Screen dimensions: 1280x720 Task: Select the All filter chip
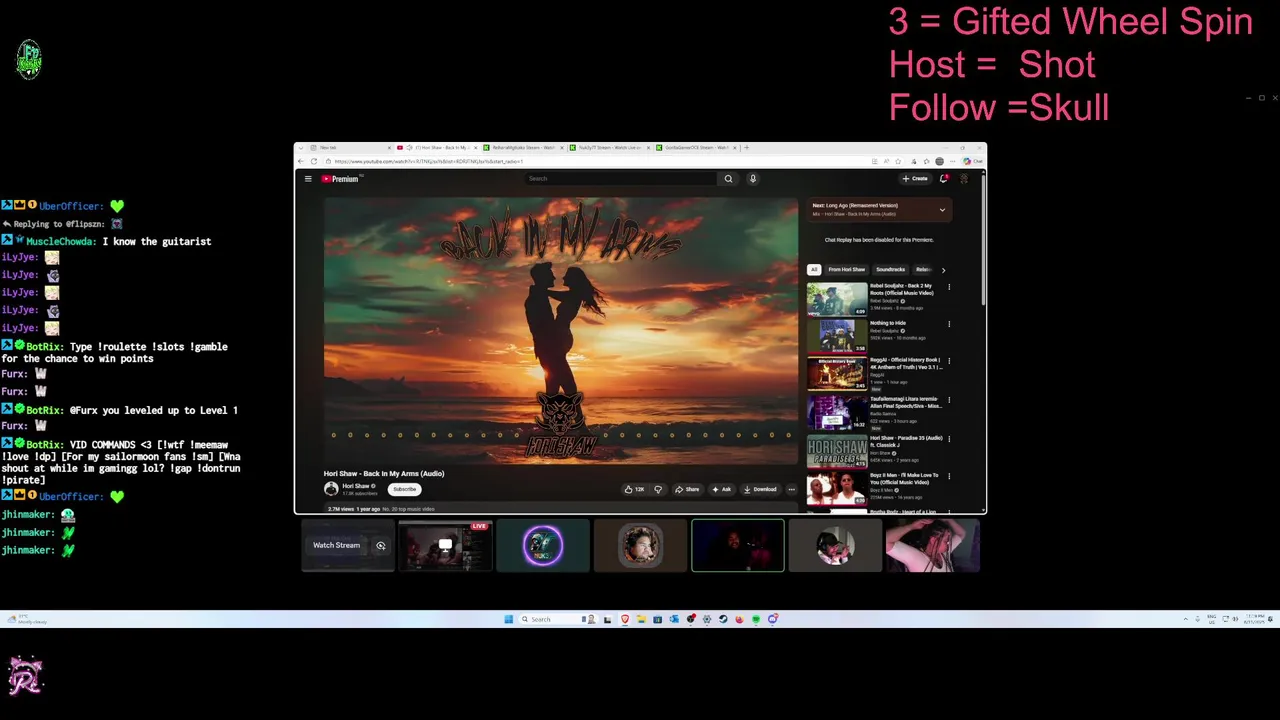[x=814, y=270]
